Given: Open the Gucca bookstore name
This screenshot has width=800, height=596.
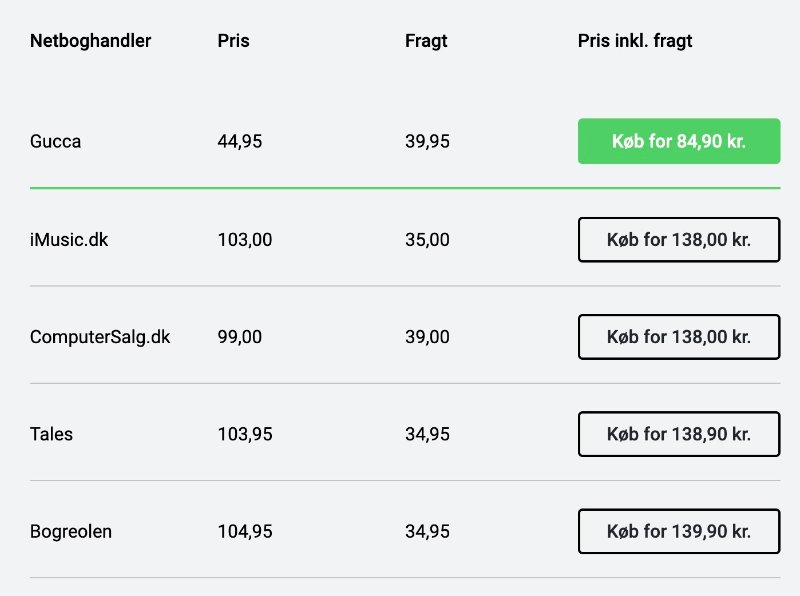Looking at the screenshot, I should (56, 141).
